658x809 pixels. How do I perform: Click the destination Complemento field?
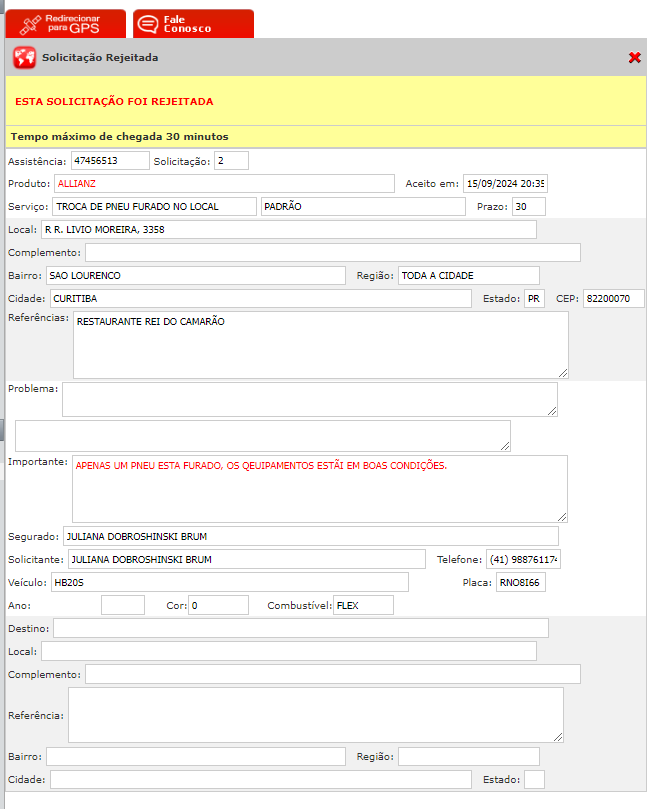point(333,674)
